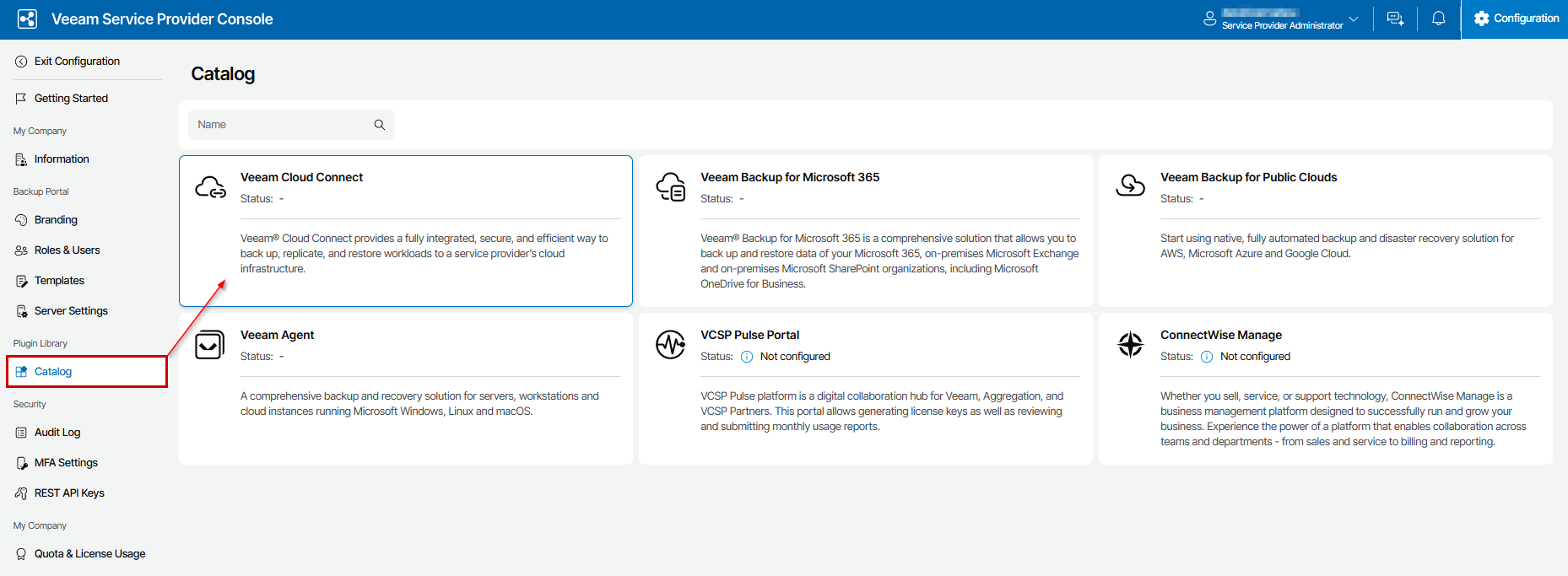The image size is (1568, 576).
Task: Open Veeam Backup for Microsoft 365 title
Action: pyautogui.click(x=790, y=177)
